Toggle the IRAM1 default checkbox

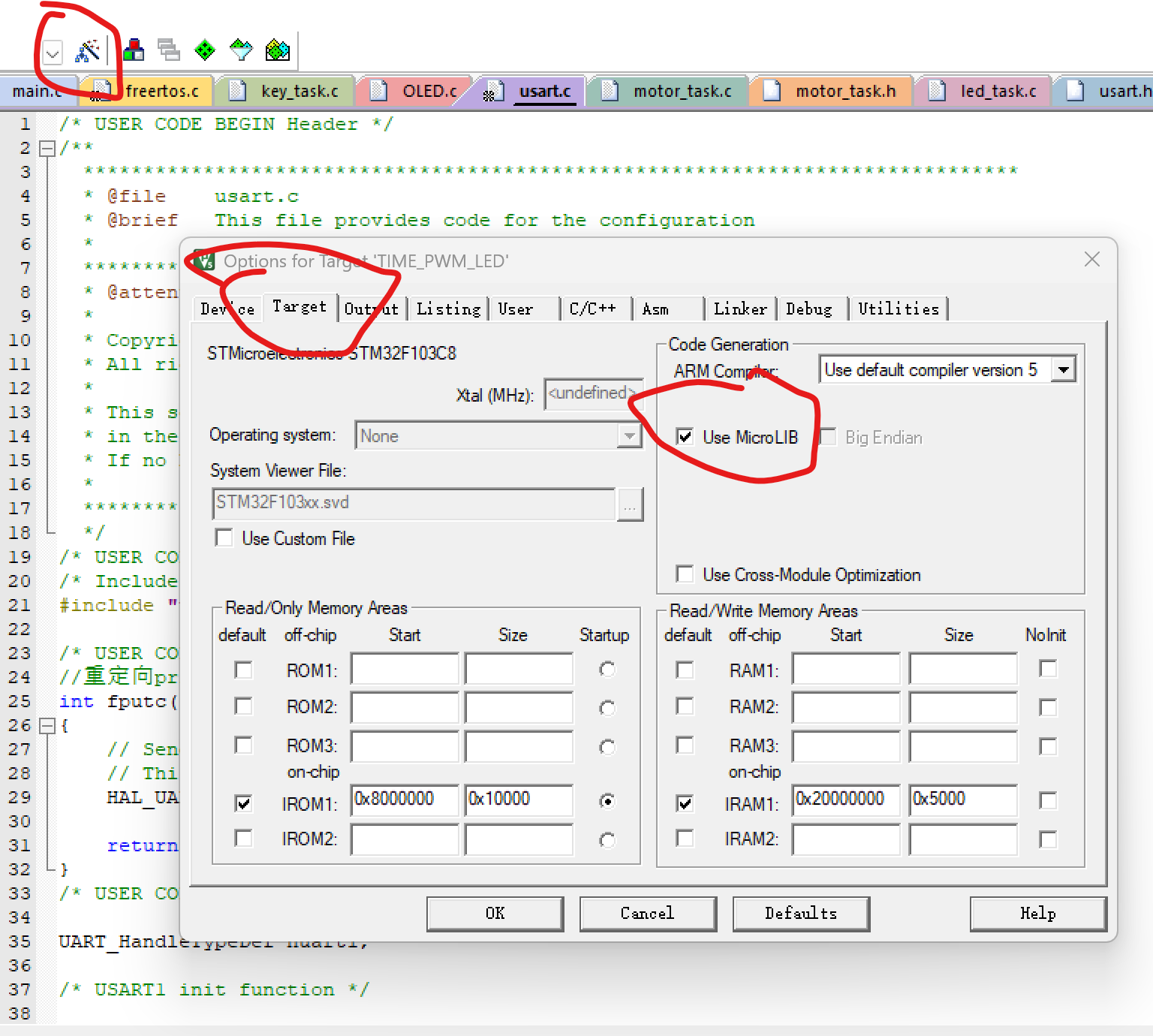[685, 803]
